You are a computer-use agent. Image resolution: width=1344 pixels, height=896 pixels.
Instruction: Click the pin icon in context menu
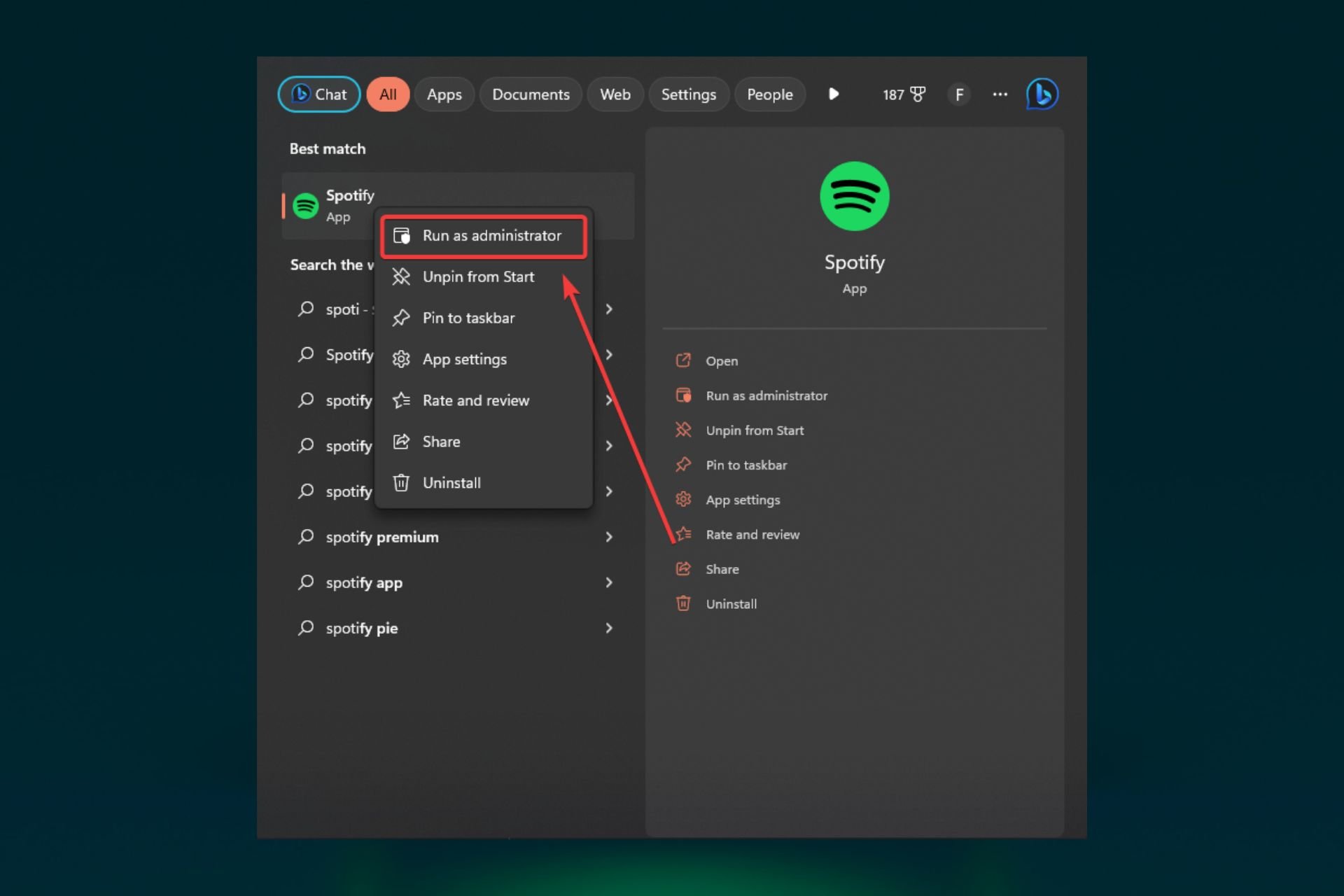tap(401, 318)
